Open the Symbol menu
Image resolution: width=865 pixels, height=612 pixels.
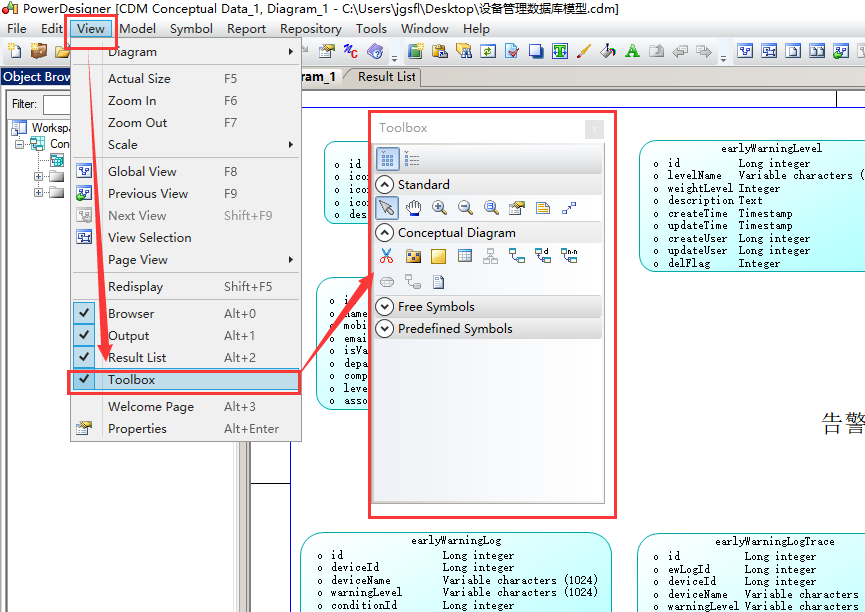click(191, 29)
